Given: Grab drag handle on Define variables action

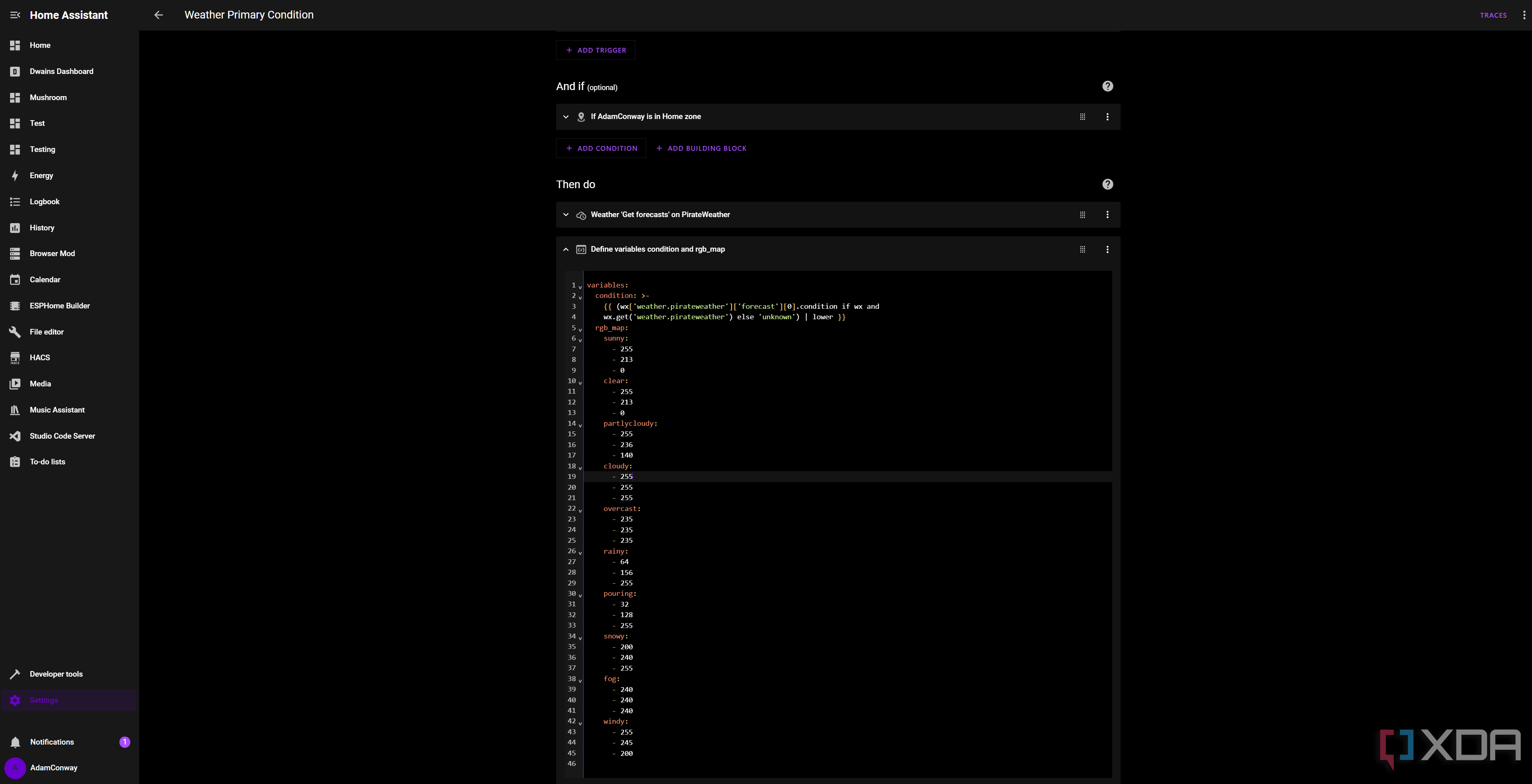Looking at the screenshot, I should tap(1082, 249).
